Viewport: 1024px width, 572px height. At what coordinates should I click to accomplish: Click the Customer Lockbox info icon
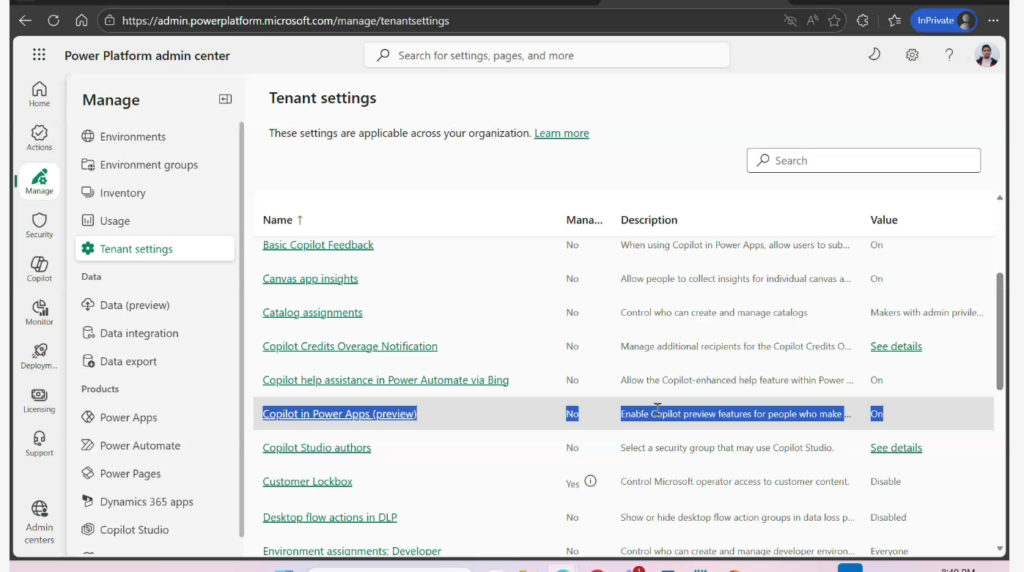pyautogui.click(x=590, y=481)
